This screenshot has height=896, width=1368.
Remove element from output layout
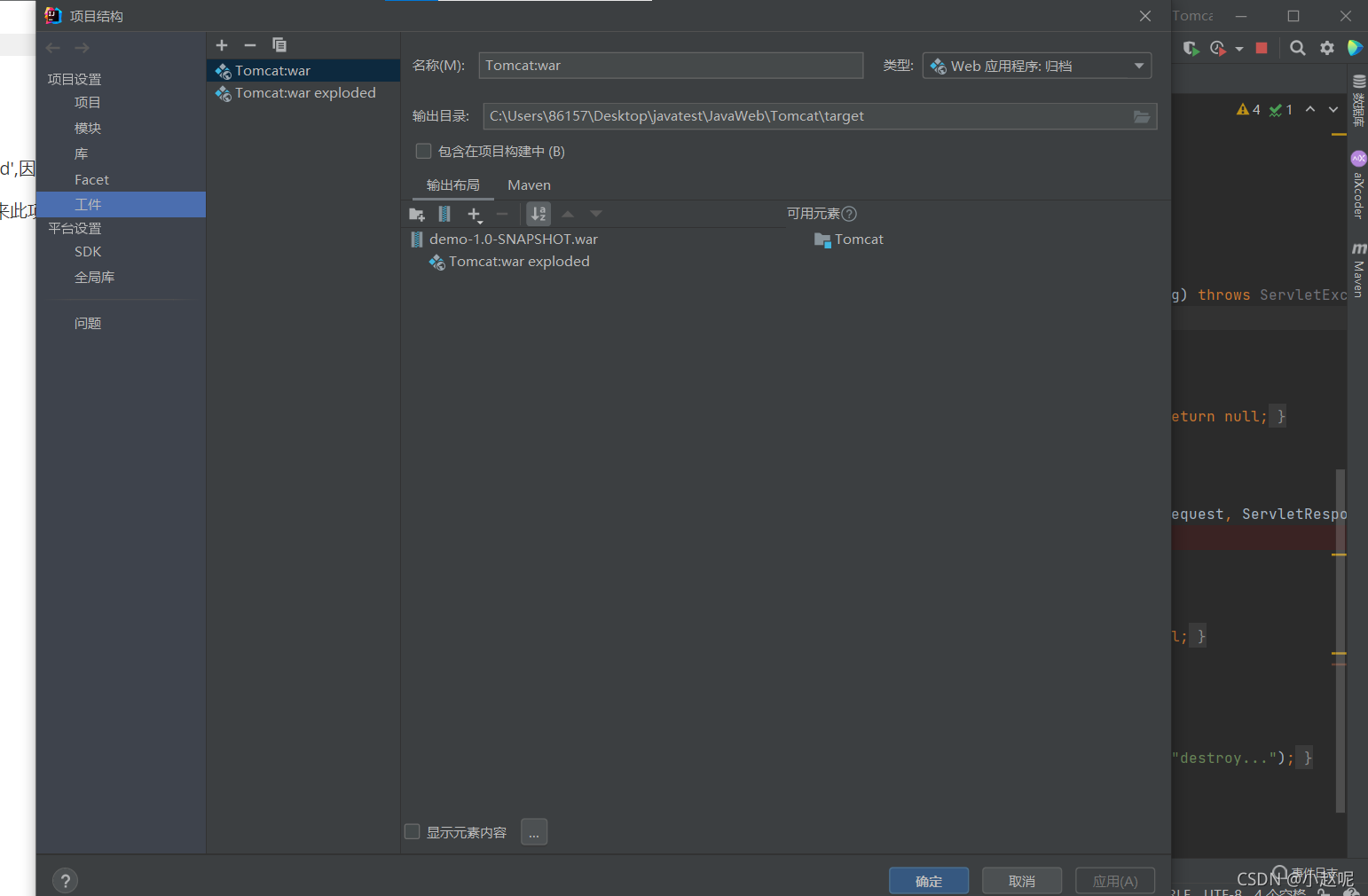502,214
